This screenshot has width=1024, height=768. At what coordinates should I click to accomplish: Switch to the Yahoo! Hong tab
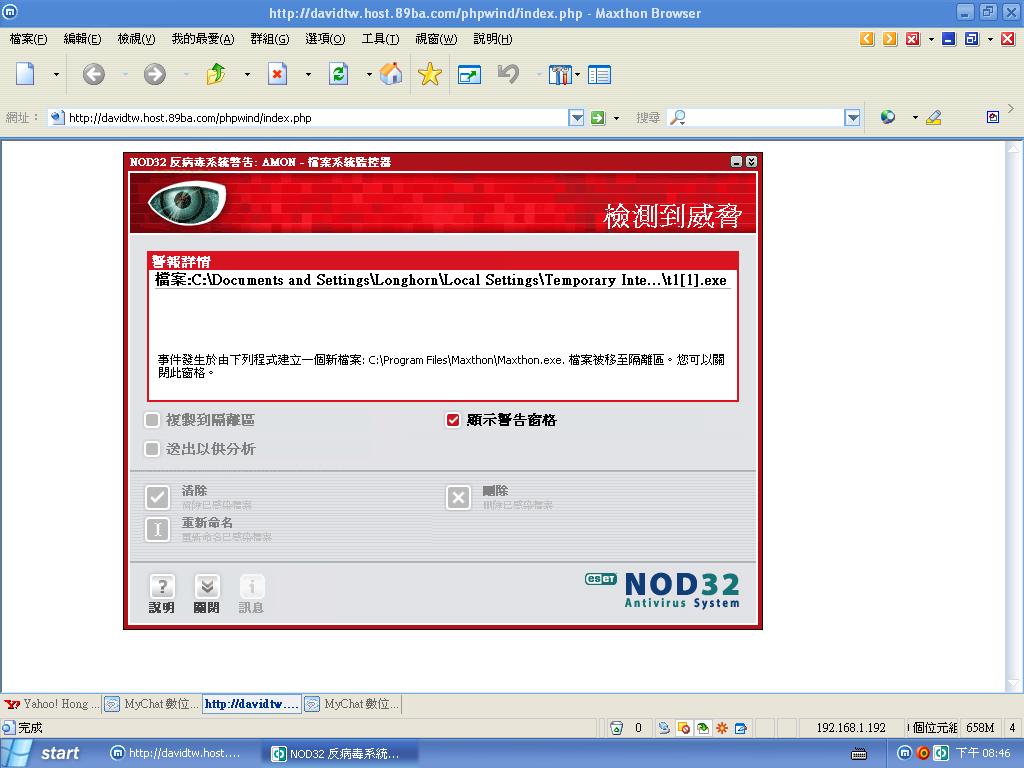click(51, 704)
